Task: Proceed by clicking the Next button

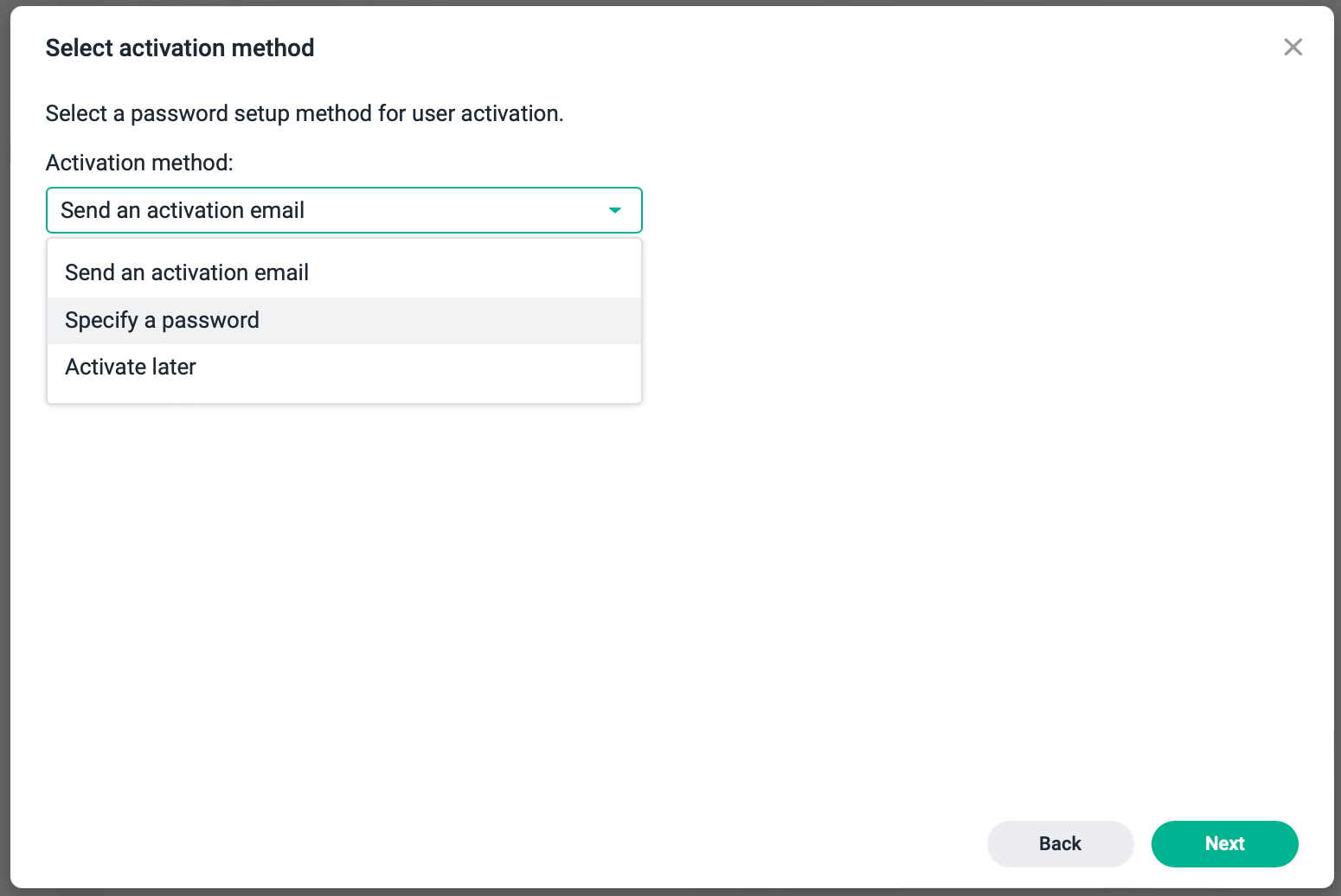Action: coord(1224,843)
